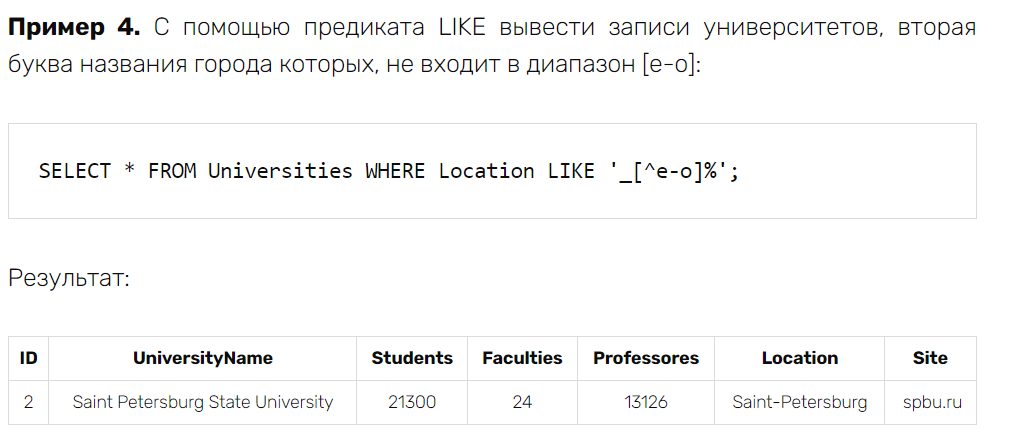The height and width of the screenshot is (446, 1022).
Task: Open the spbu.ru site cell
Action: coord(930,402)
